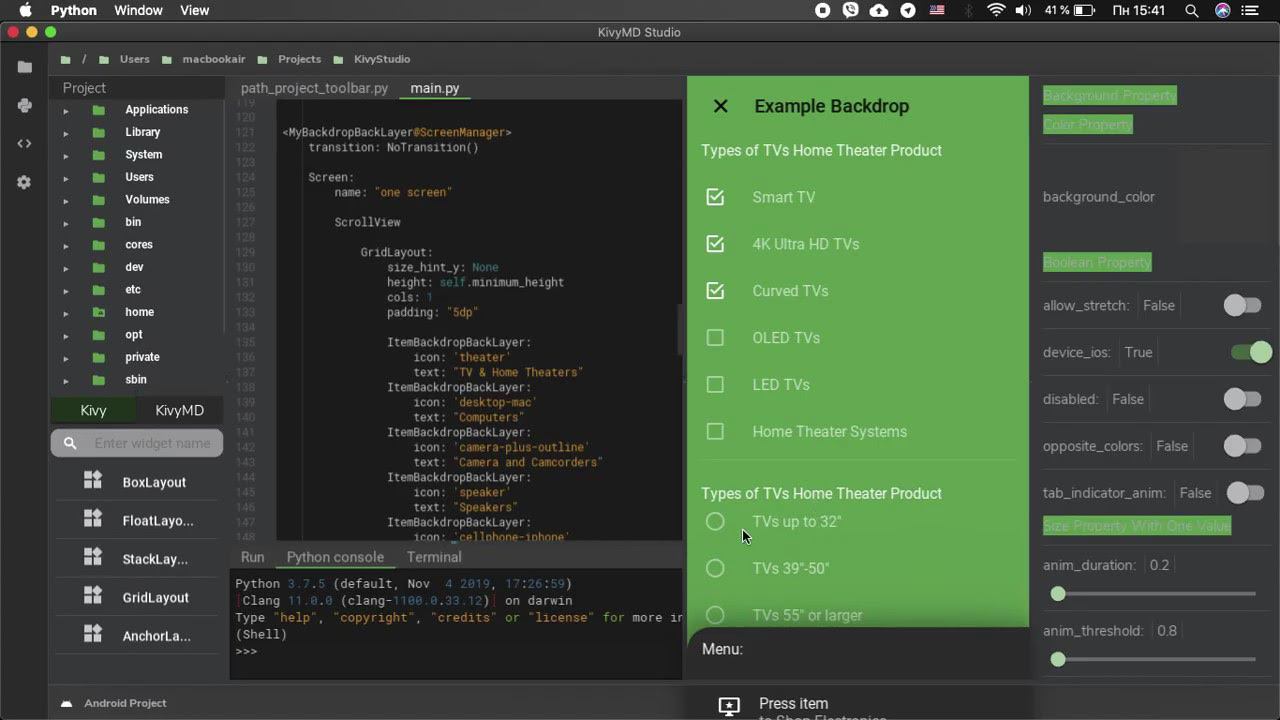Click the FloatLayout widget icon
This screenshot has width=1280, height=720.
coord(93,519)
